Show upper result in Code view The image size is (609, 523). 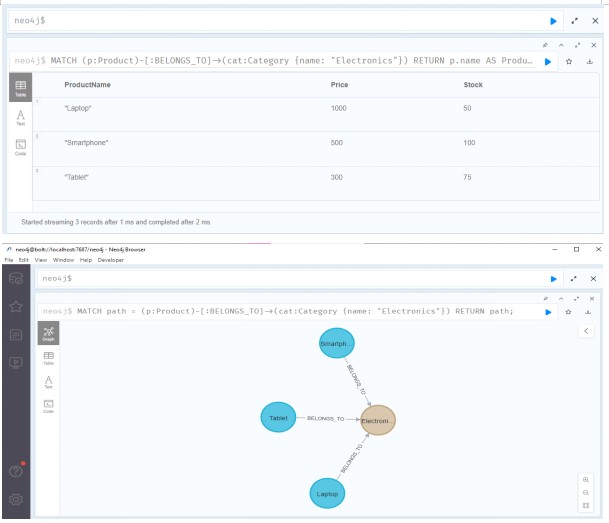point(20,147)
